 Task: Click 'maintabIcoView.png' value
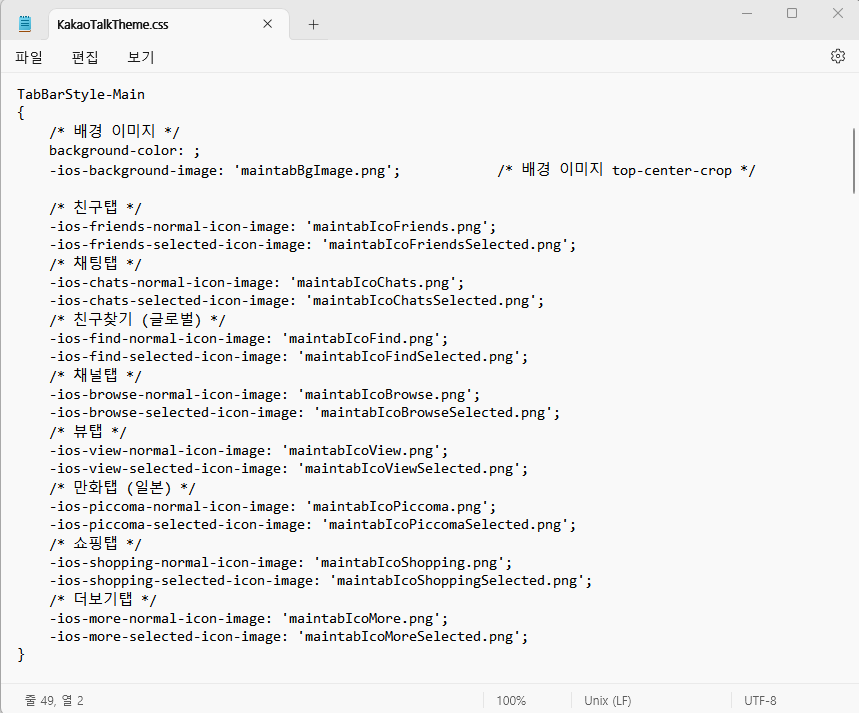tap(364, 450)
